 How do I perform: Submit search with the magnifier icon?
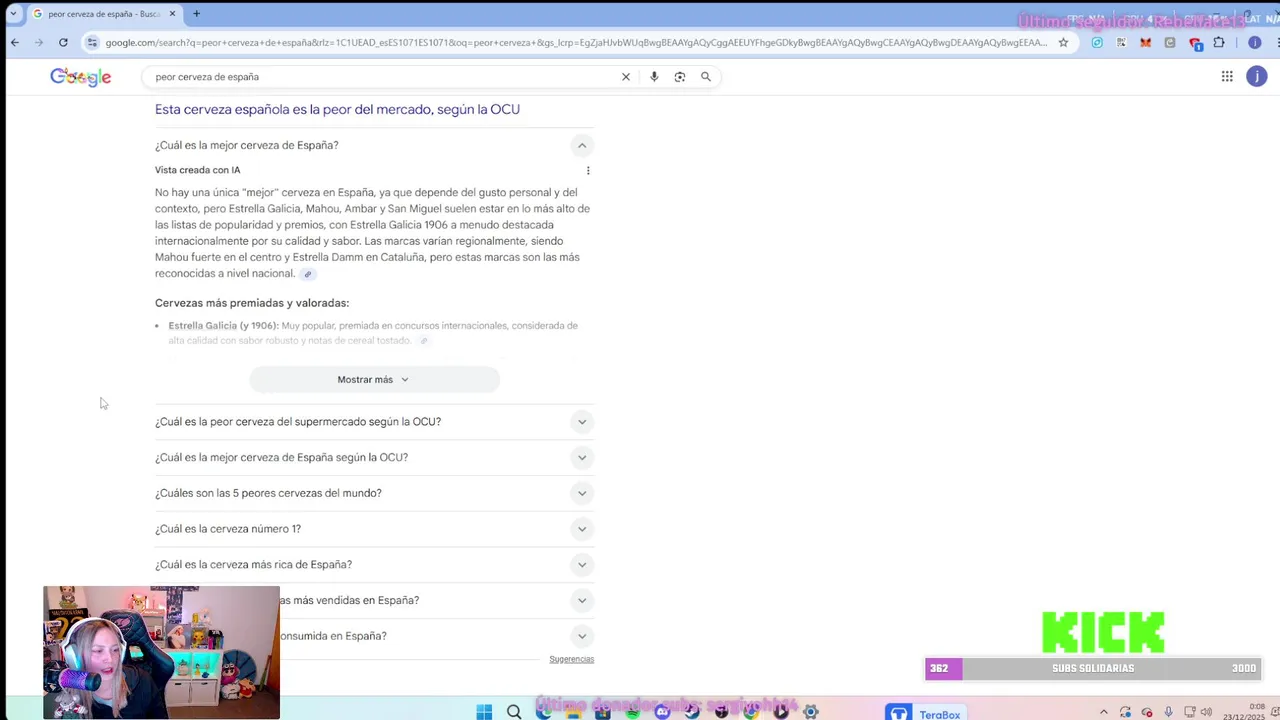coord(706,77)
